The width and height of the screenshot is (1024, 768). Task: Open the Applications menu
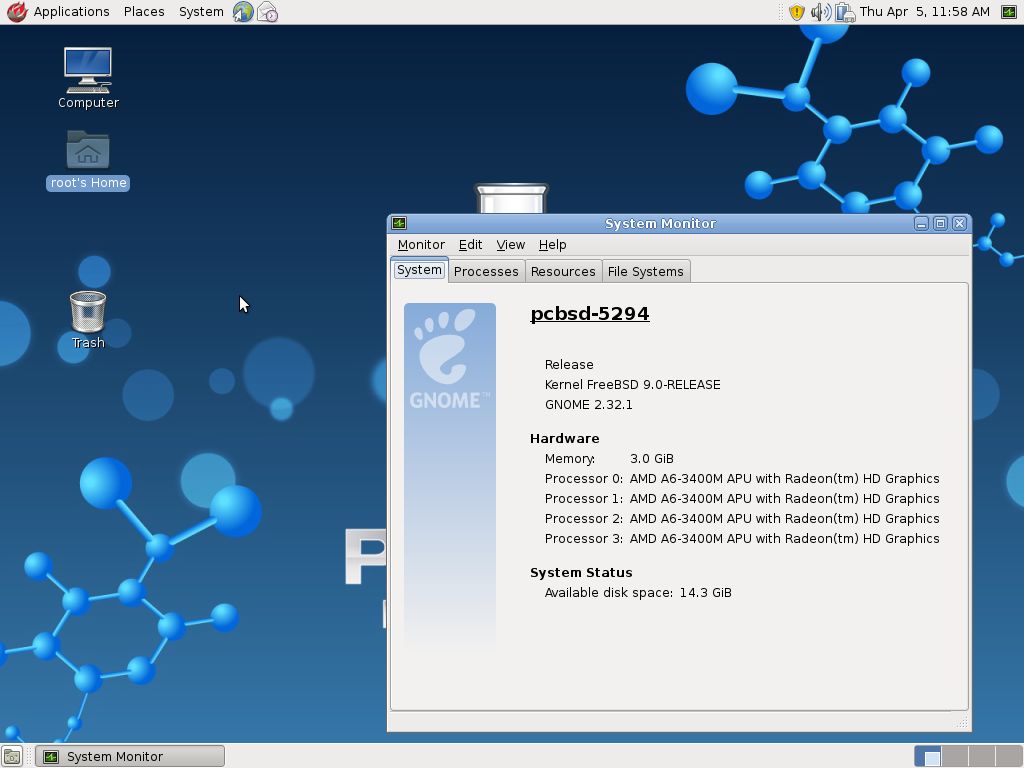[x=71, y=12]
